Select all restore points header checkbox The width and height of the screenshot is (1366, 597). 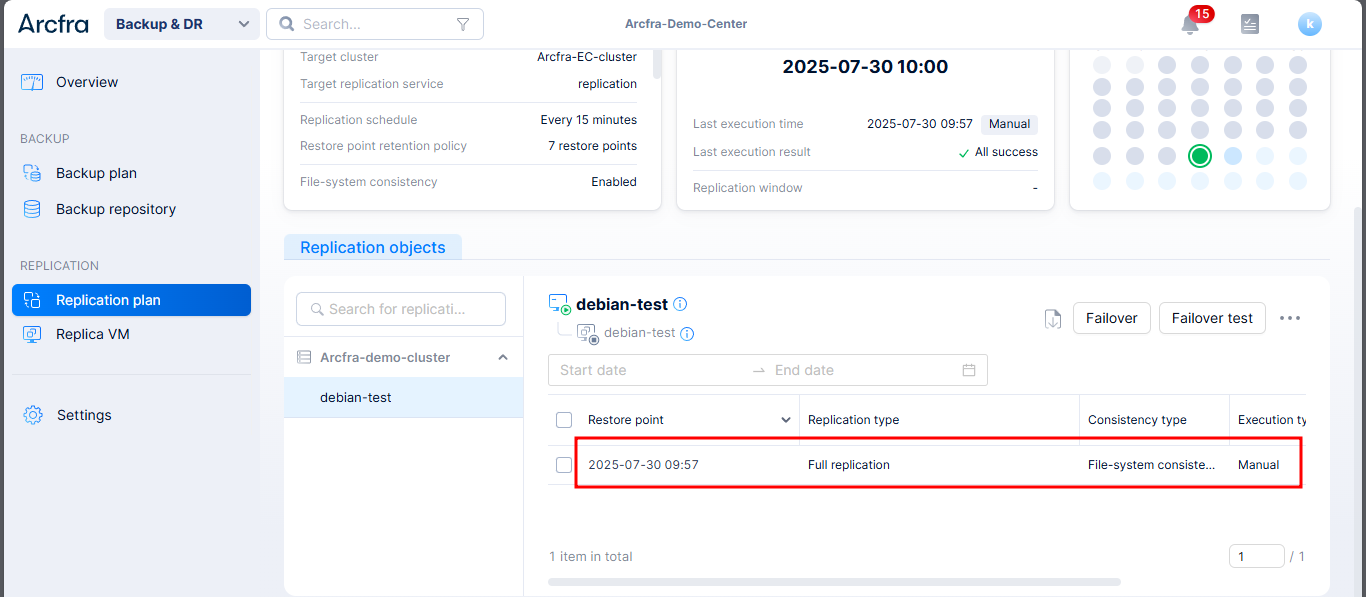click(x=564, y=420)
